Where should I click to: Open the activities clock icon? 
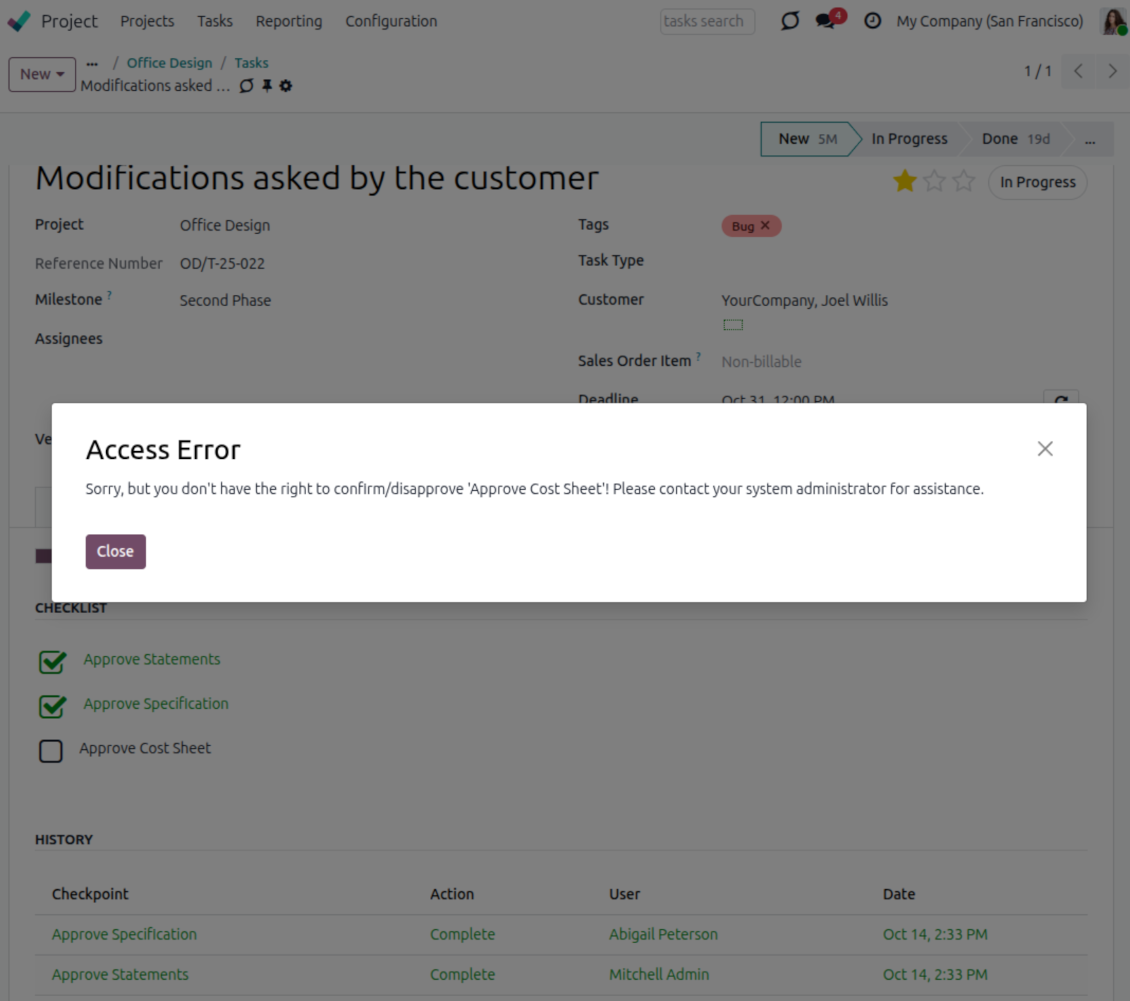pyautogui.click(x=872, y=21)
